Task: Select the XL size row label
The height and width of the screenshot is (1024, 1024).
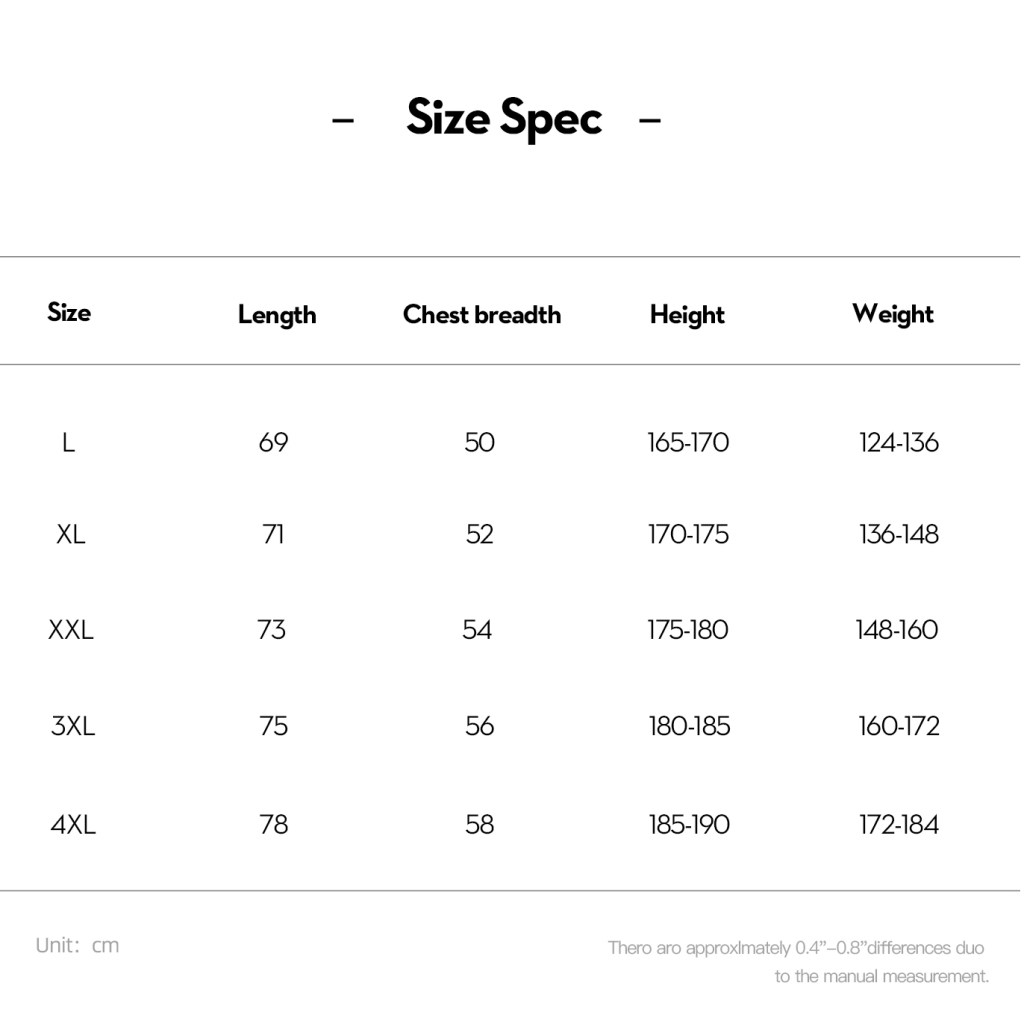Action: 71,534
